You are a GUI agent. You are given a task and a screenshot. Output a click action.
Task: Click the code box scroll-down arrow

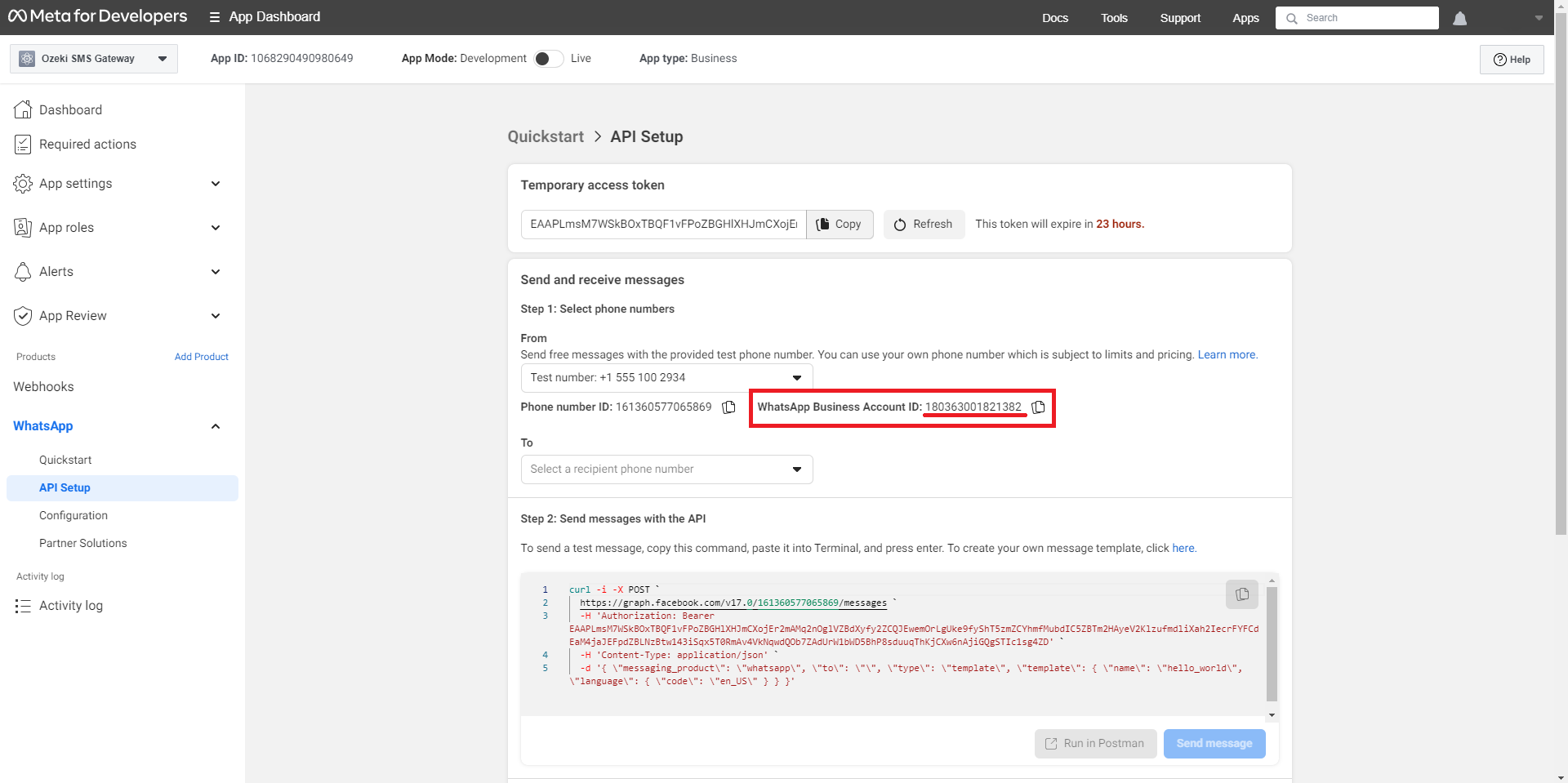tap(1272, 715)
